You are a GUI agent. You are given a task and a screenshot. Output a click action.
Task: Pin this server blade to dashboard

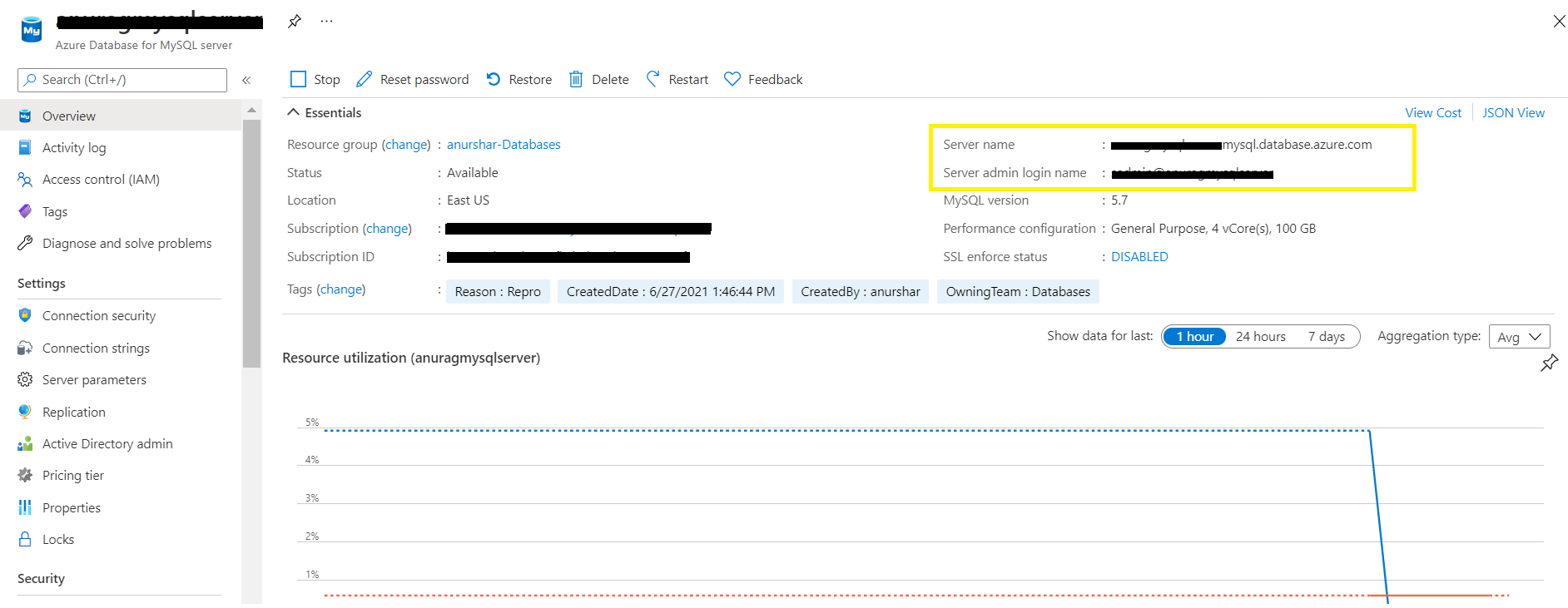coord(295,22)
